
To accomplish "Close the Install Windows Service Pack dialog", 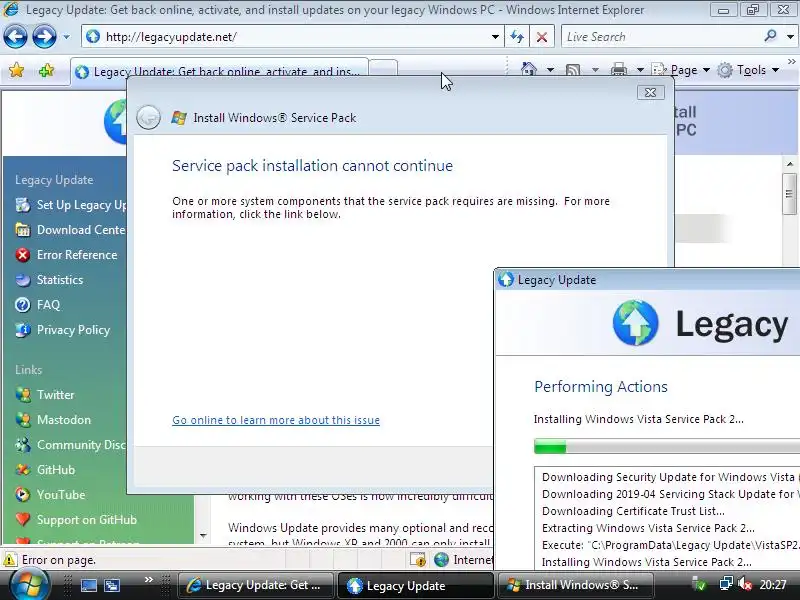I will point(651,92).
